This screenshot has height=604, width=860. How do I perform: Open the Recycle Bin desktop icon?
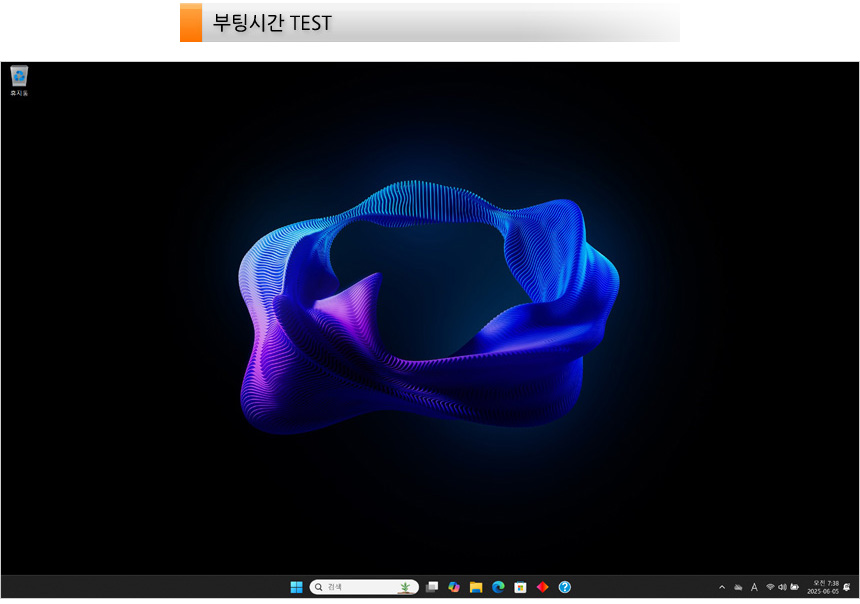pyautogui.click(x=19, y=79)
